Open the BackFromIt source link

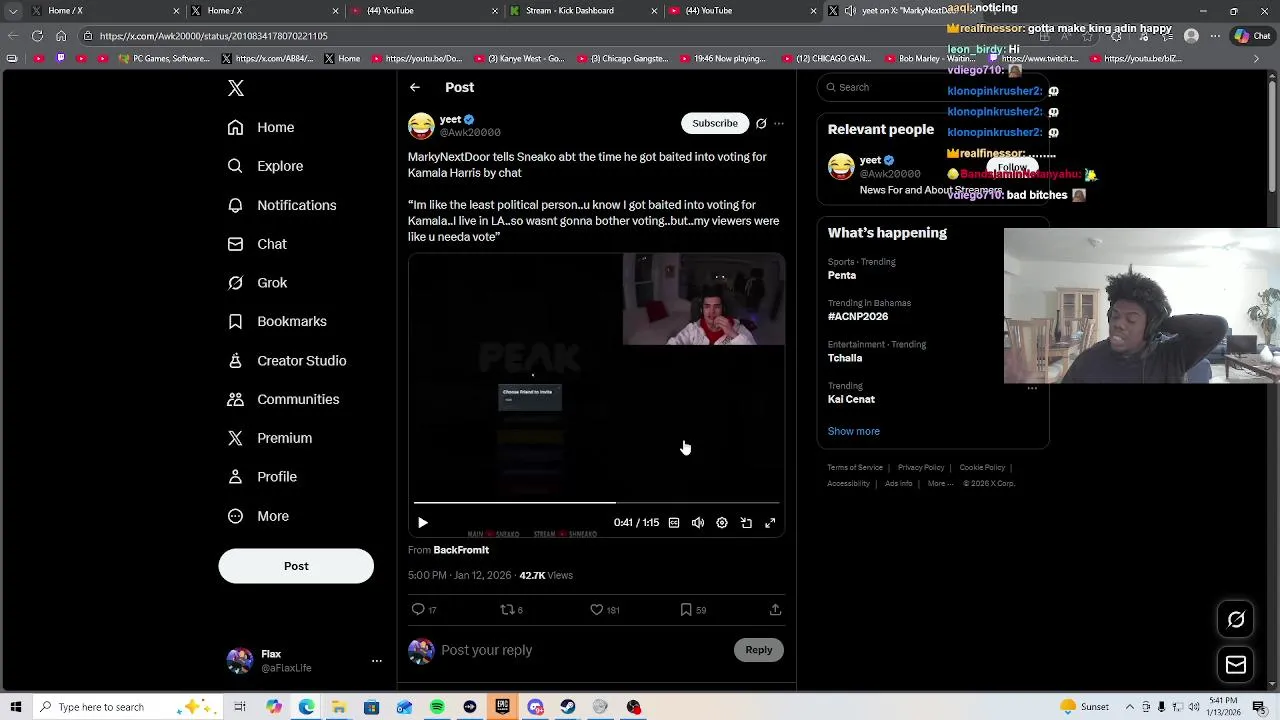(461, 550)
